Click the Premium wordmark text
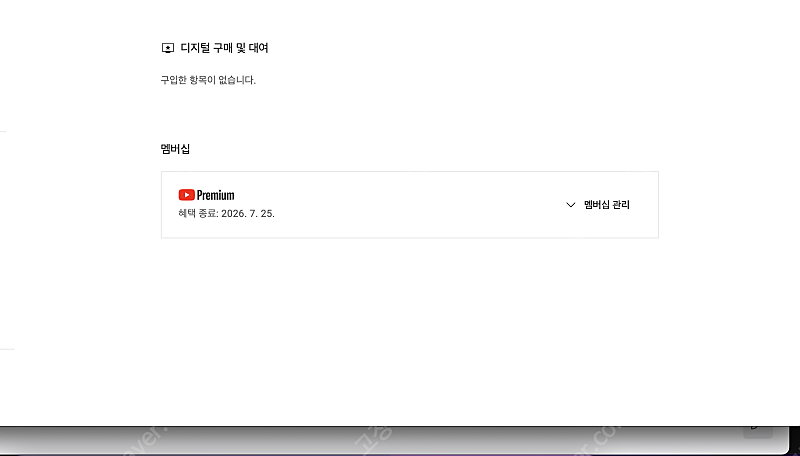This screenshot has height=456, width=800. coord(215,195)
